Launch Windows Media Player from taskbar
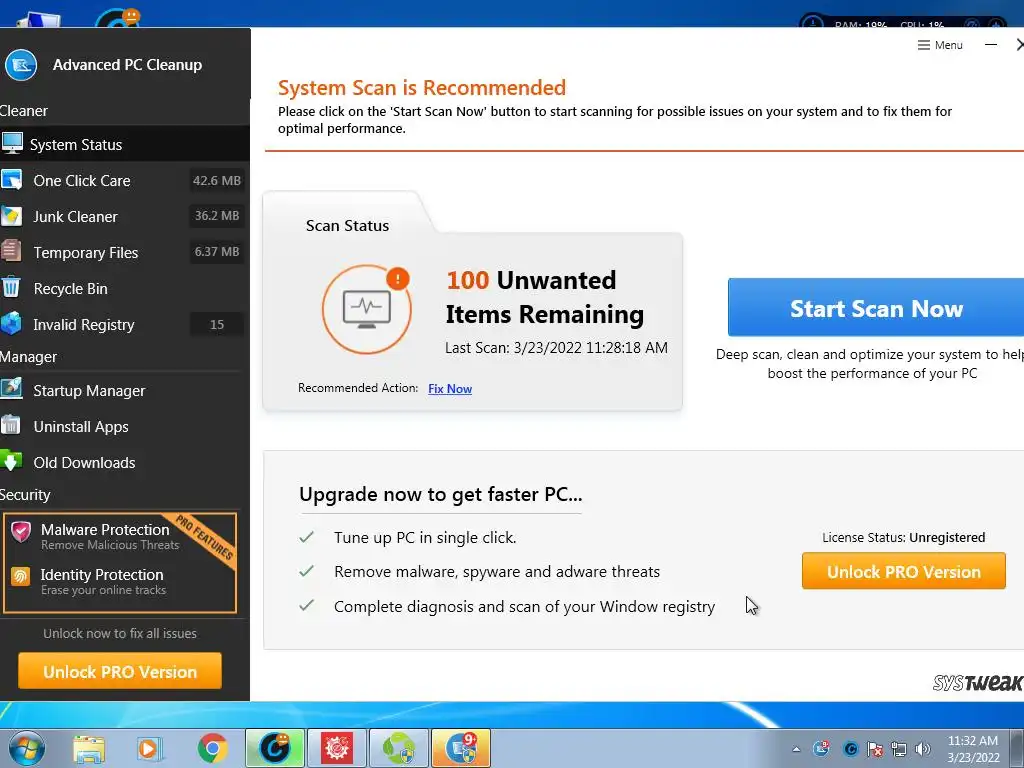 [x=150, y=748]
